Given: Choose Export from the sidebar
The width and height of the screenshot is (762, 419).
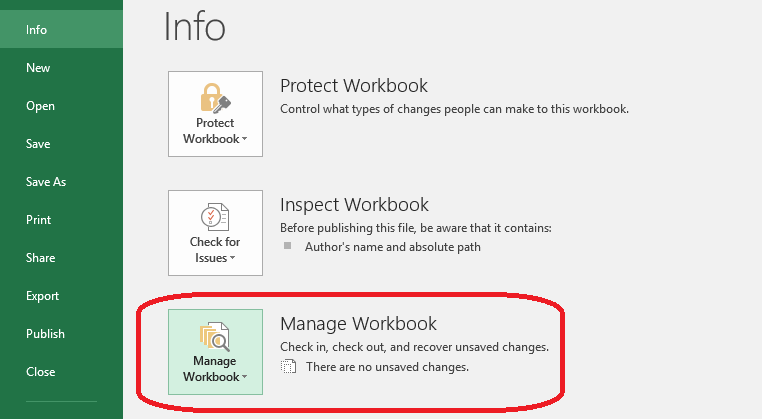Looking at the screenshot, I should click(43, 296).
